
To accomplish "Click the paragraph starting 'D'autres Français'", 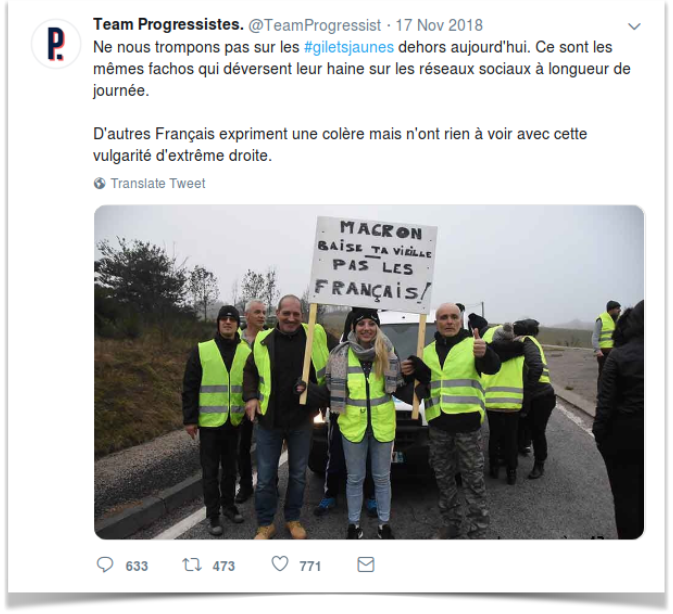I will [x=340, y=145].
